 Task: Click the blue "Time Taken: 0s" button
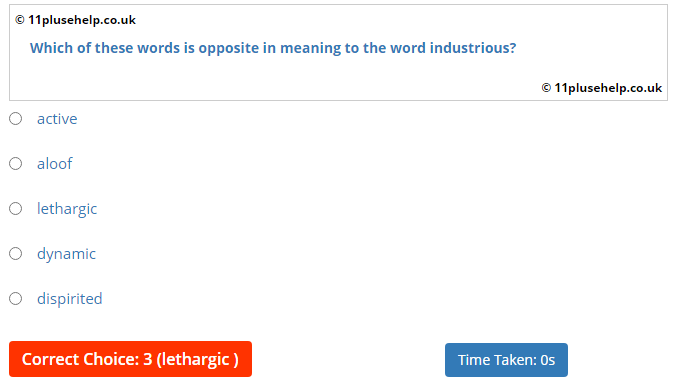(506, 360)
